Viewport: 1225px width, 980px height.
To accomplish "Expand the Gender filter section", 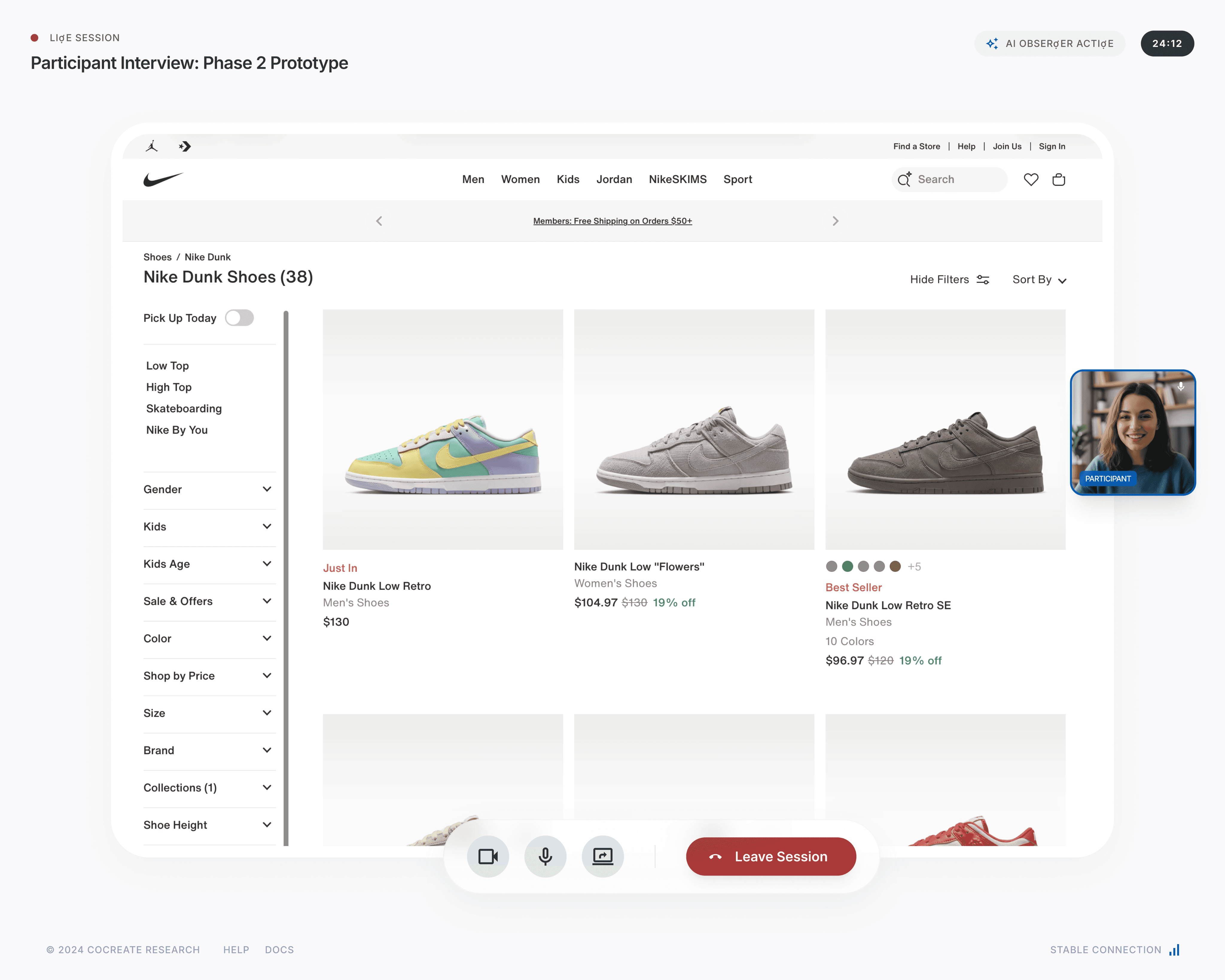I will (208, 489).
